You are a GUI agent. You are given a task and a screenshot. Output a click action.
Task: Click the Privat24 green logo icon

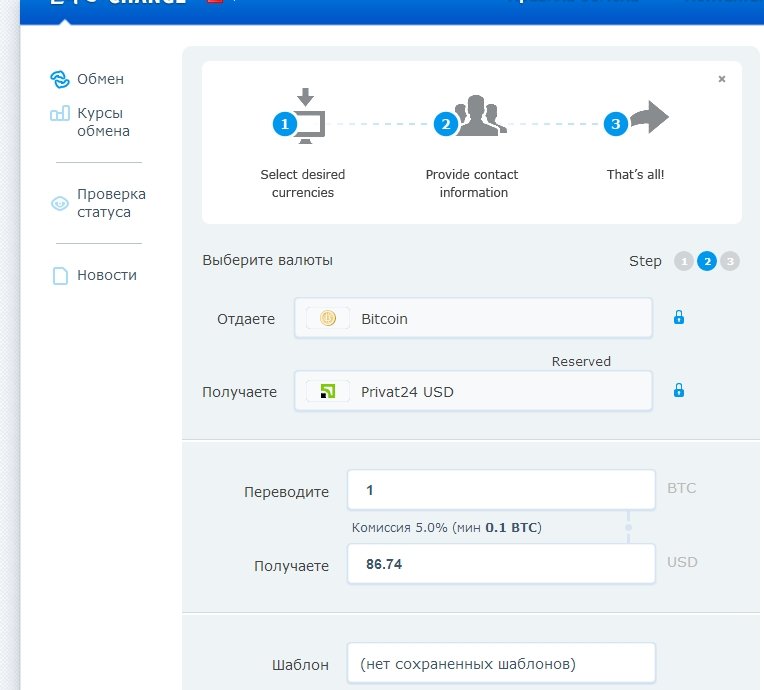point(328,391)
